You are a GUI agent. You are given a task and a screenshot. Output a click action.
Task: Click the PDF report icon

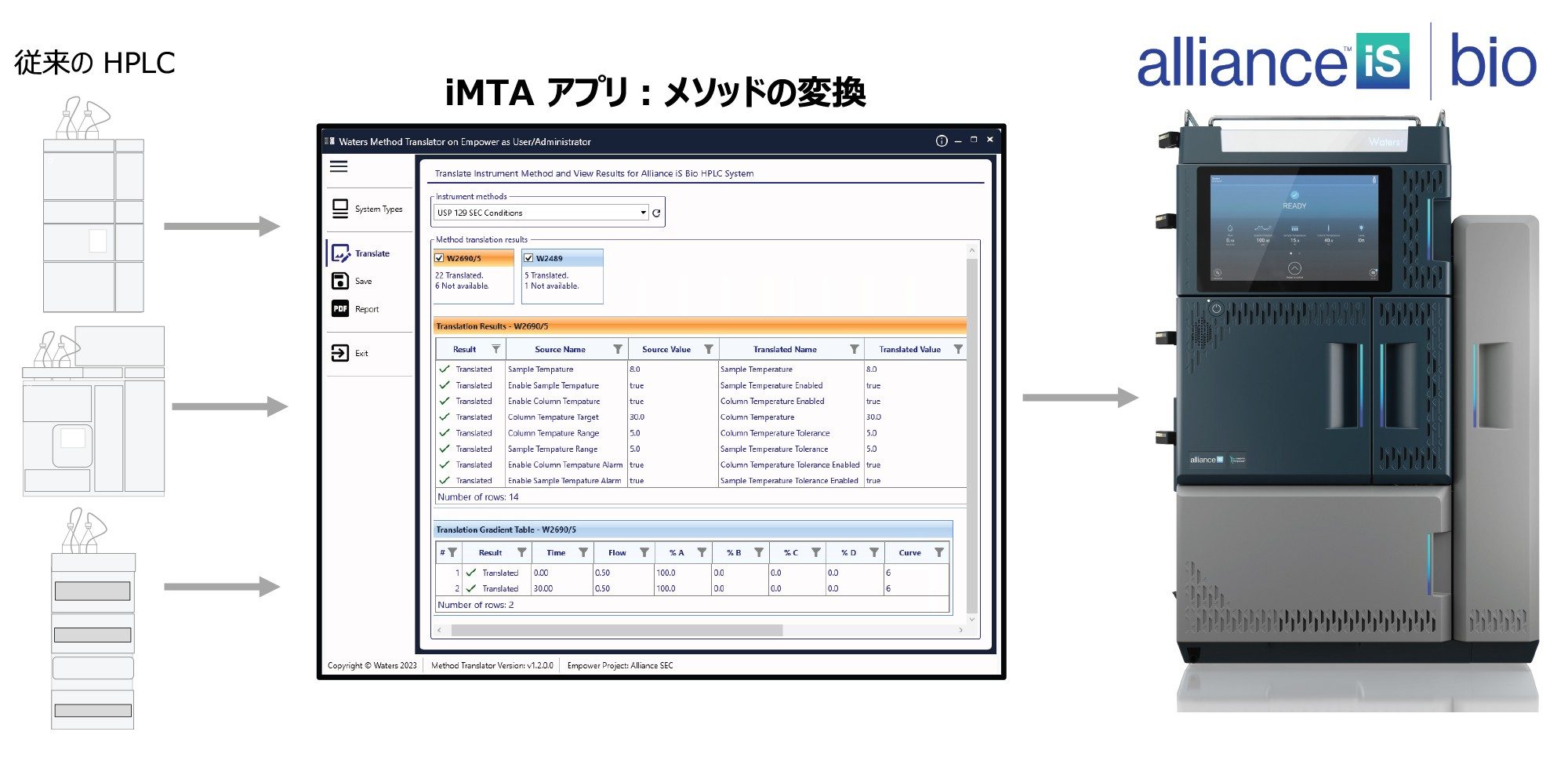coord(340,309)
